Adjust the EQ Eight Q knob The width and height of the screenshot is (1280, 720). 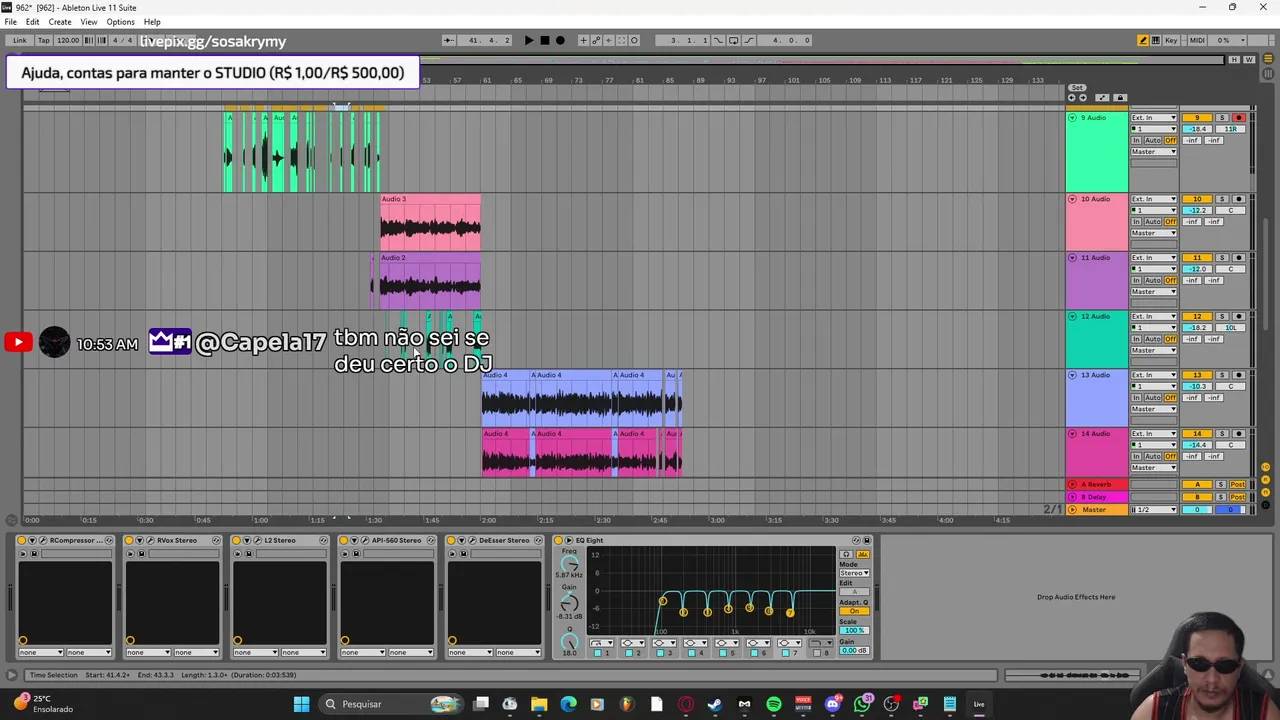[569, 641]
